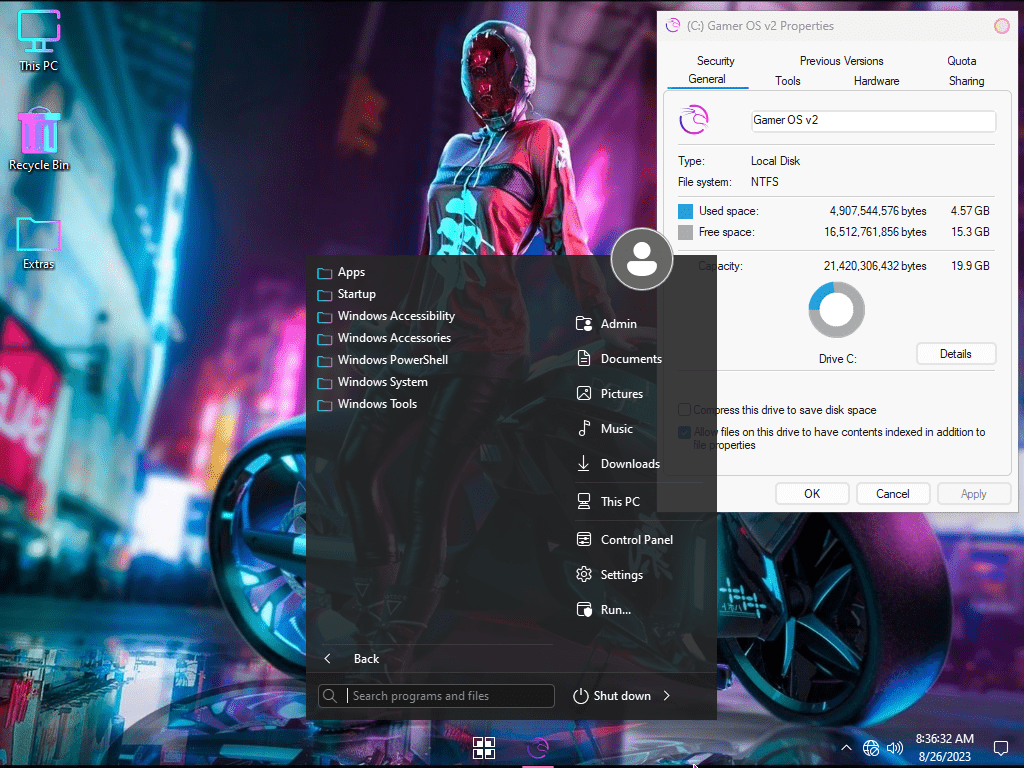Switch to Quota tab

coord(962,61)
